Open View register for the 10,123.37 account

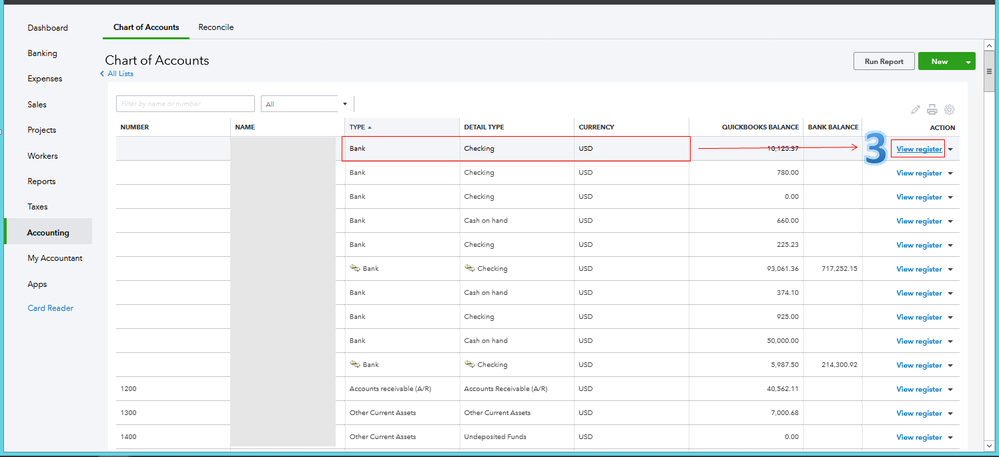point(919,149)
